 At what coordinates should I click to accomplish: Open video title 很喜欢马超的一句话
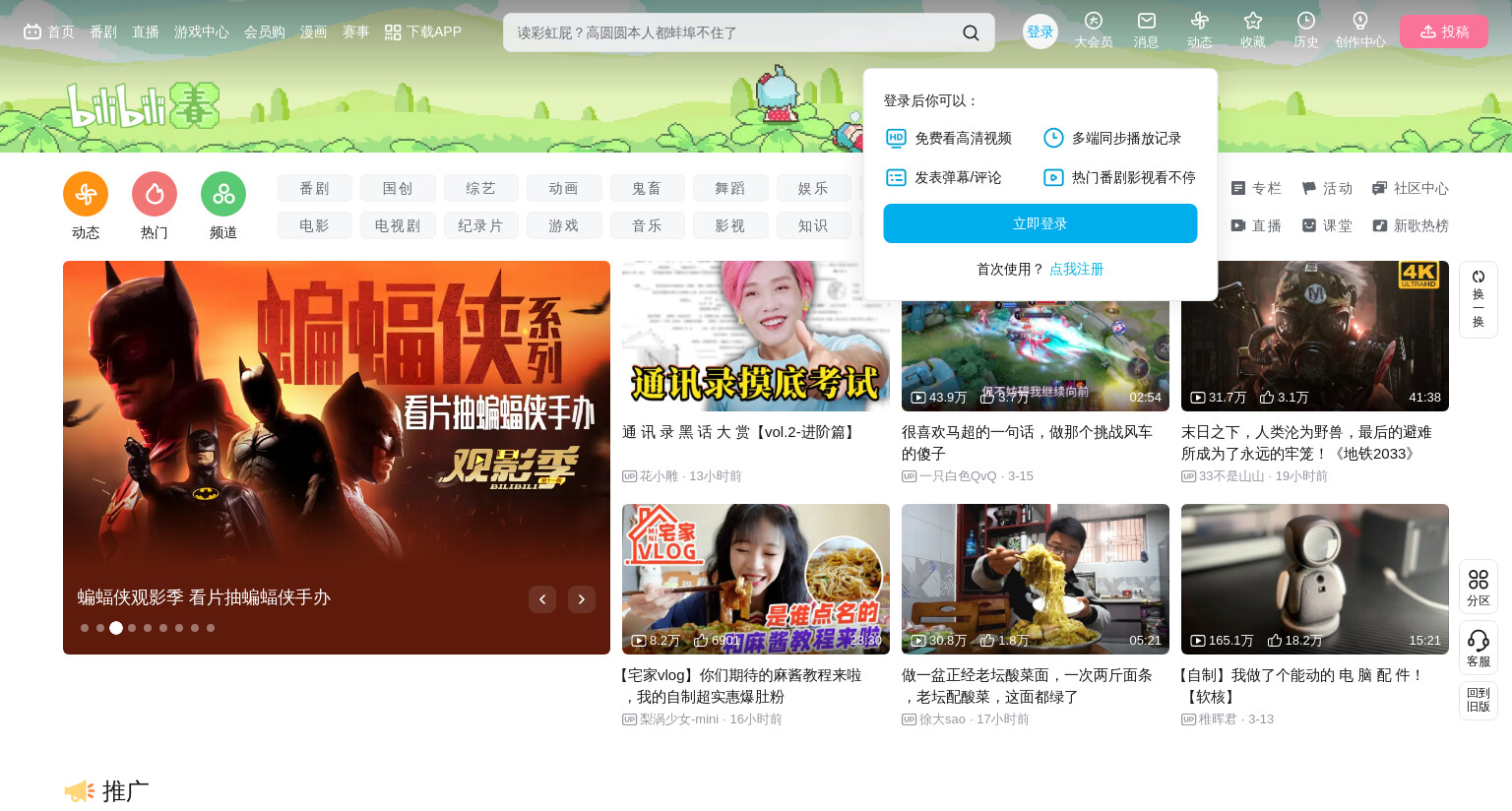click(1027, 443)
